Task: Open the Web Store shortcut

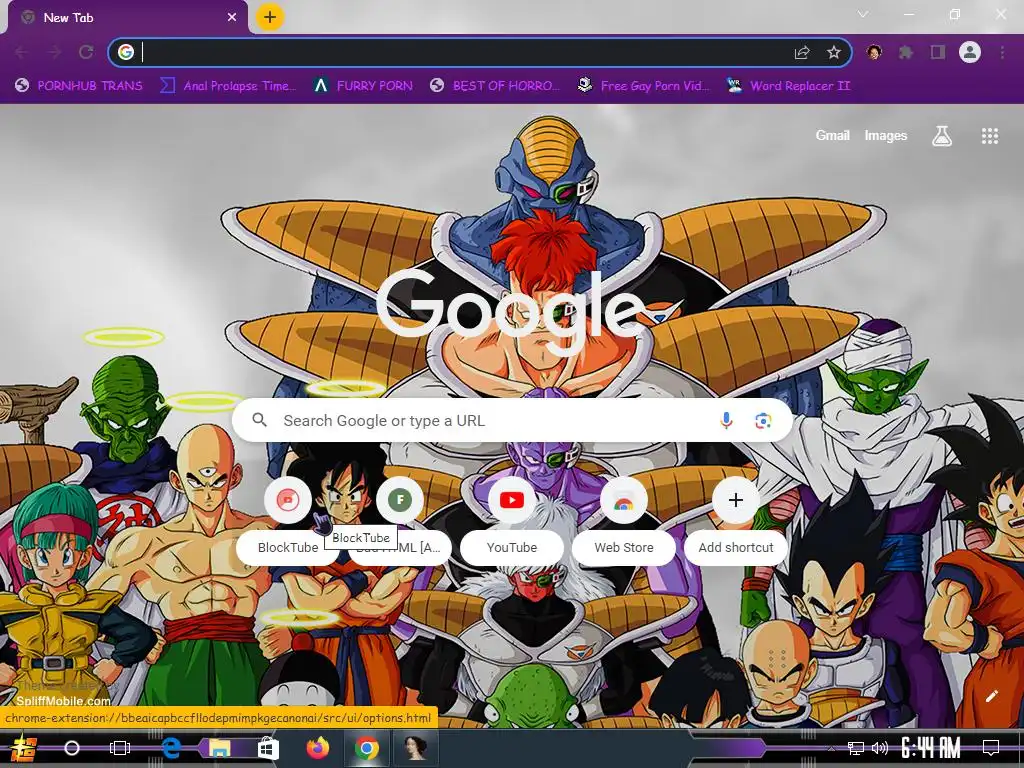Action: [x=624, y=519]
